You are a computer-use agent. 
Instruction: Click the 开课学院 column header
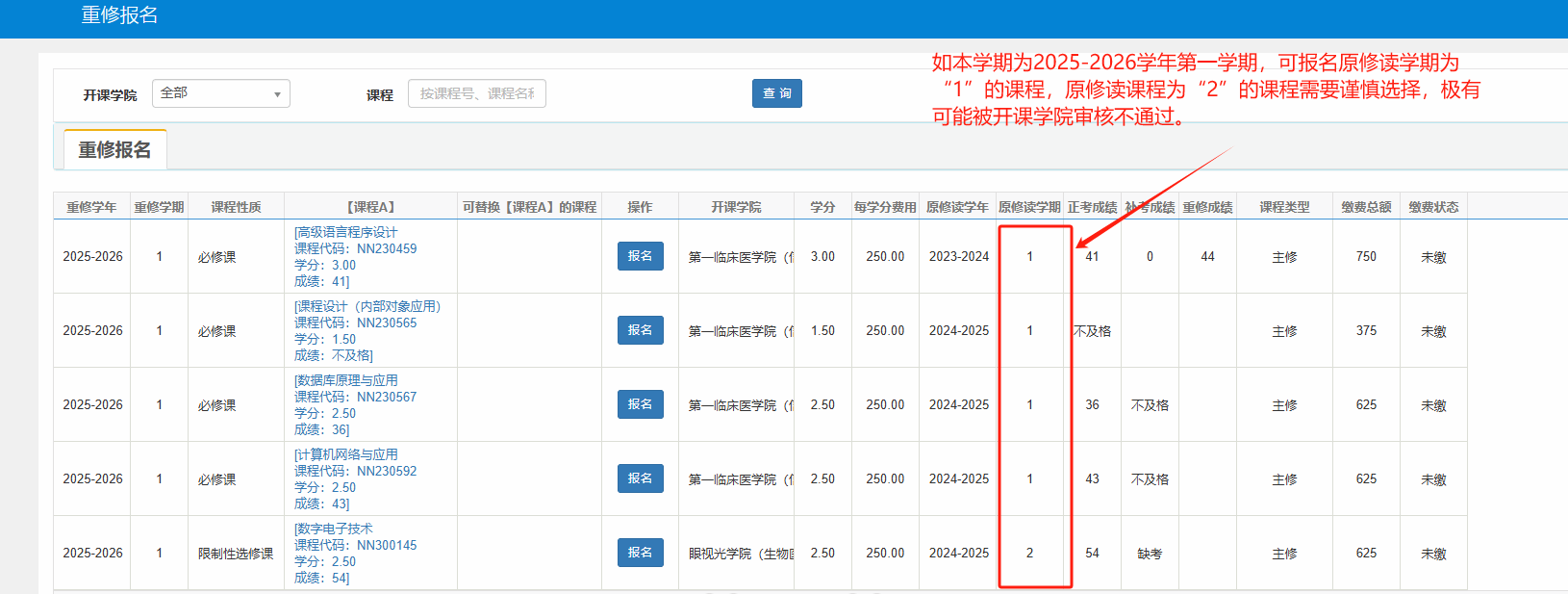[x=736, y=207]
